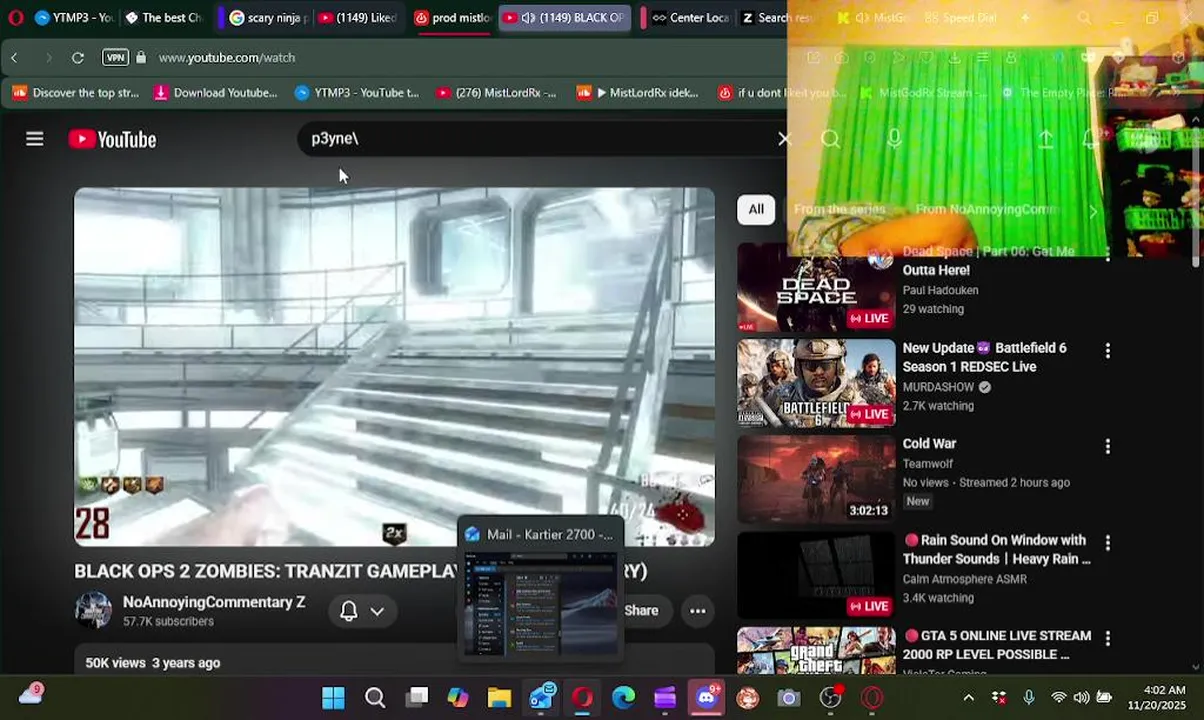Open Cold War video thumbnail
Viewport: 1204px width, 720px height.
816,480
